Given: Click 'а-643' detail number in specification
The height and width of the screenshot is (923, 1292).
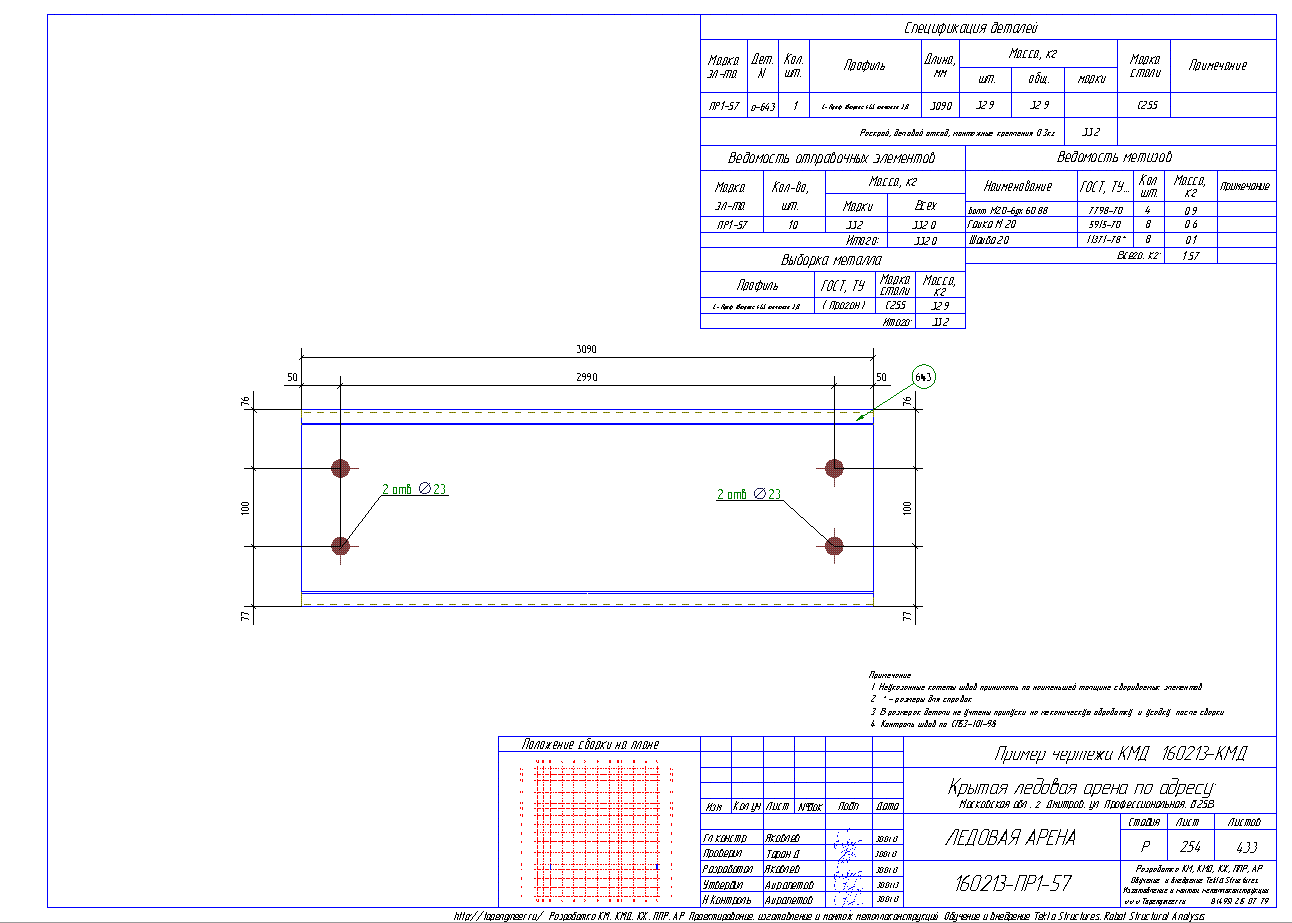Looking at the screenshot, I should click(763, 106).
